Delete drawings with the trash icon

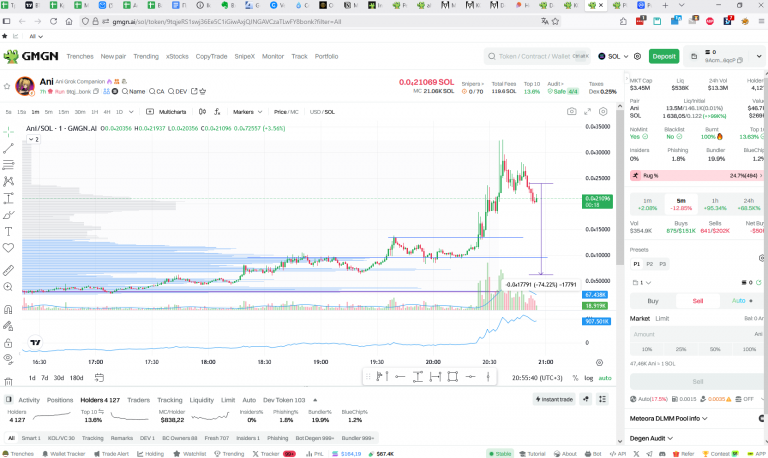pyautogui.click(x=8, y=381)
